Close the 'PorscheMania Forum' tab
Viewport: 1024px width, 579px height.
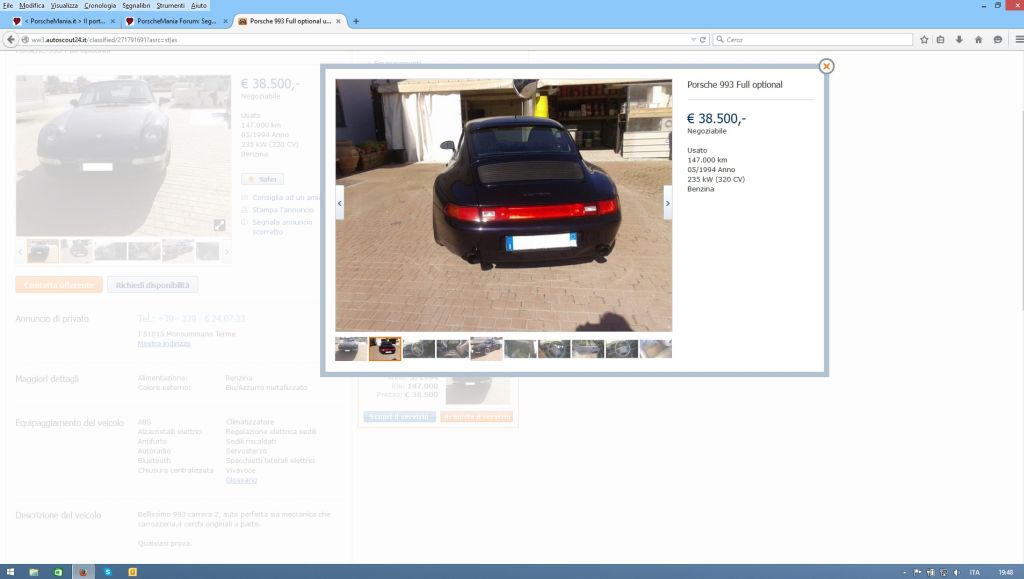tap(225, 21)
